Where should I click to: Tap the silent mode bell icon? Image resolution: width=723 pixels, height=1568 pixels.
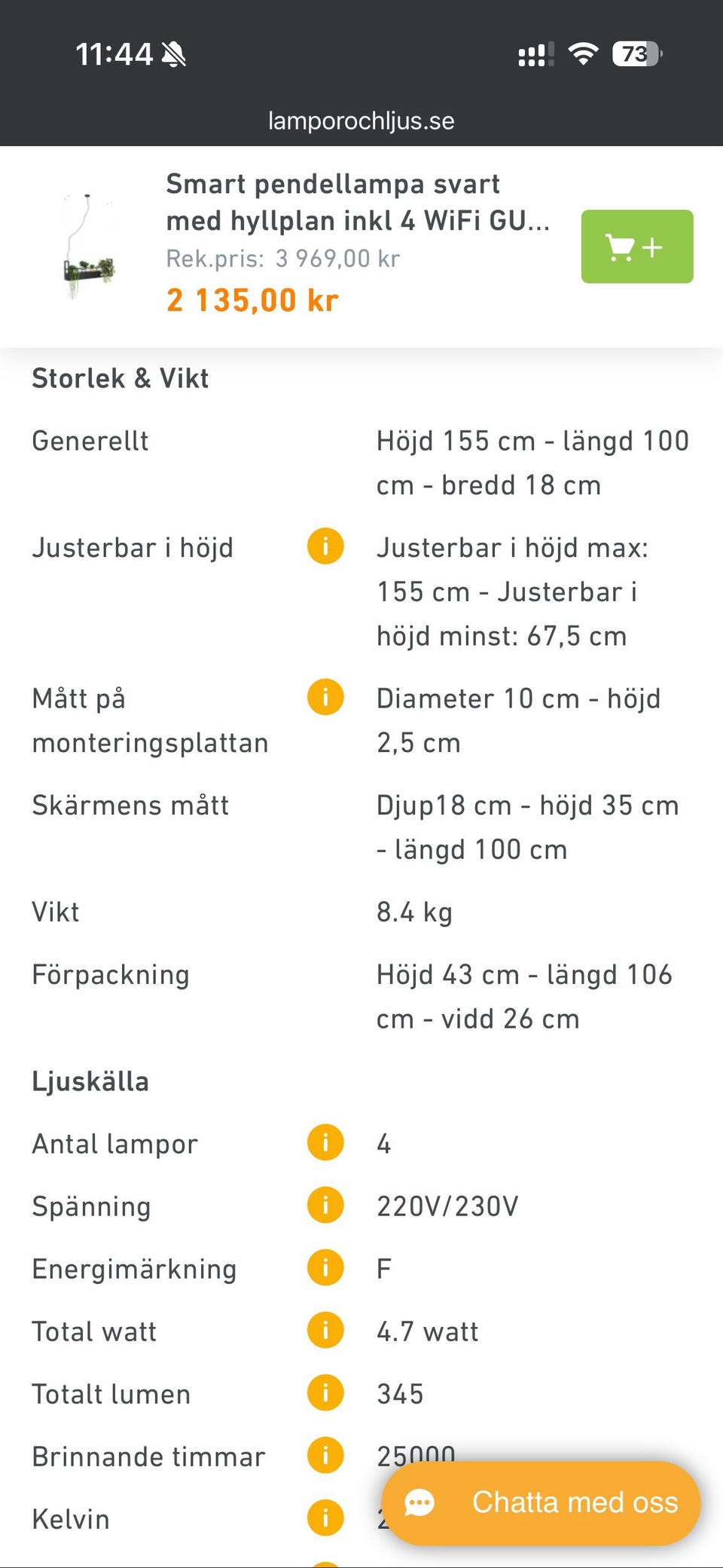(x=174, y=54)
